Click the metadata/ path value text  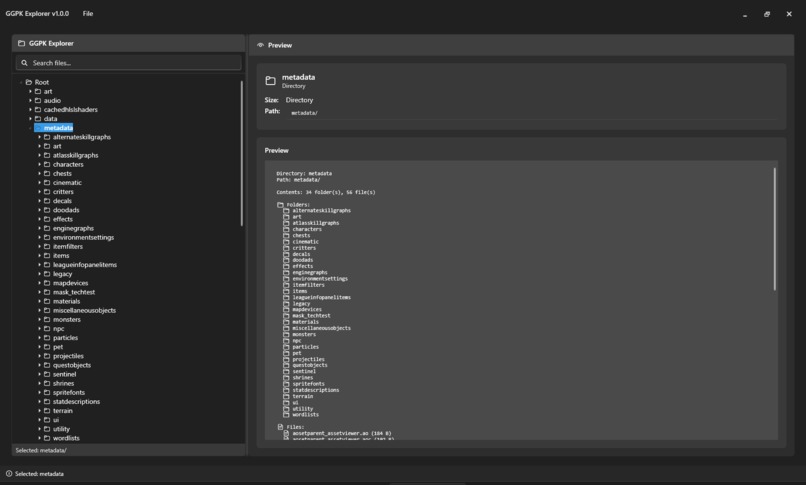click(304, 113)
